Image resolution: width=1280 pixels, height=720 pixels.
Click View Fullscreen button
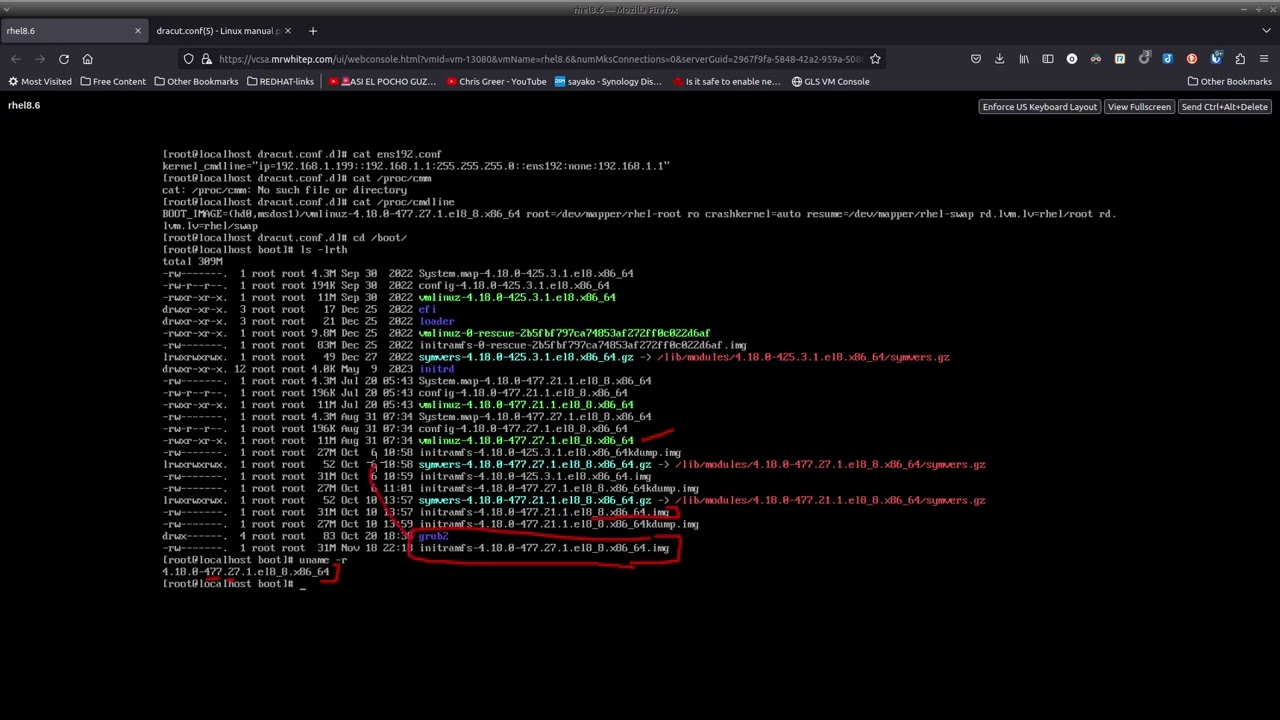pos(1139,107)
